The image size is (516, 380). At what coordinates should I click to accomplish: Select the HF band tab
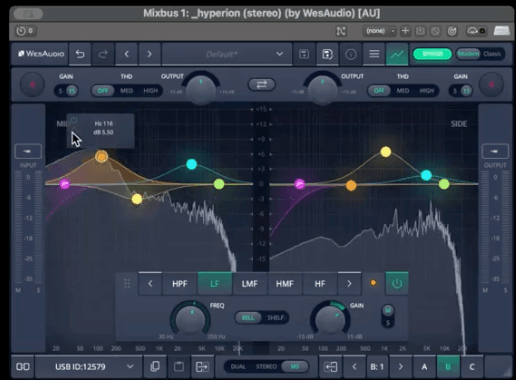click(x=320, y=284)
